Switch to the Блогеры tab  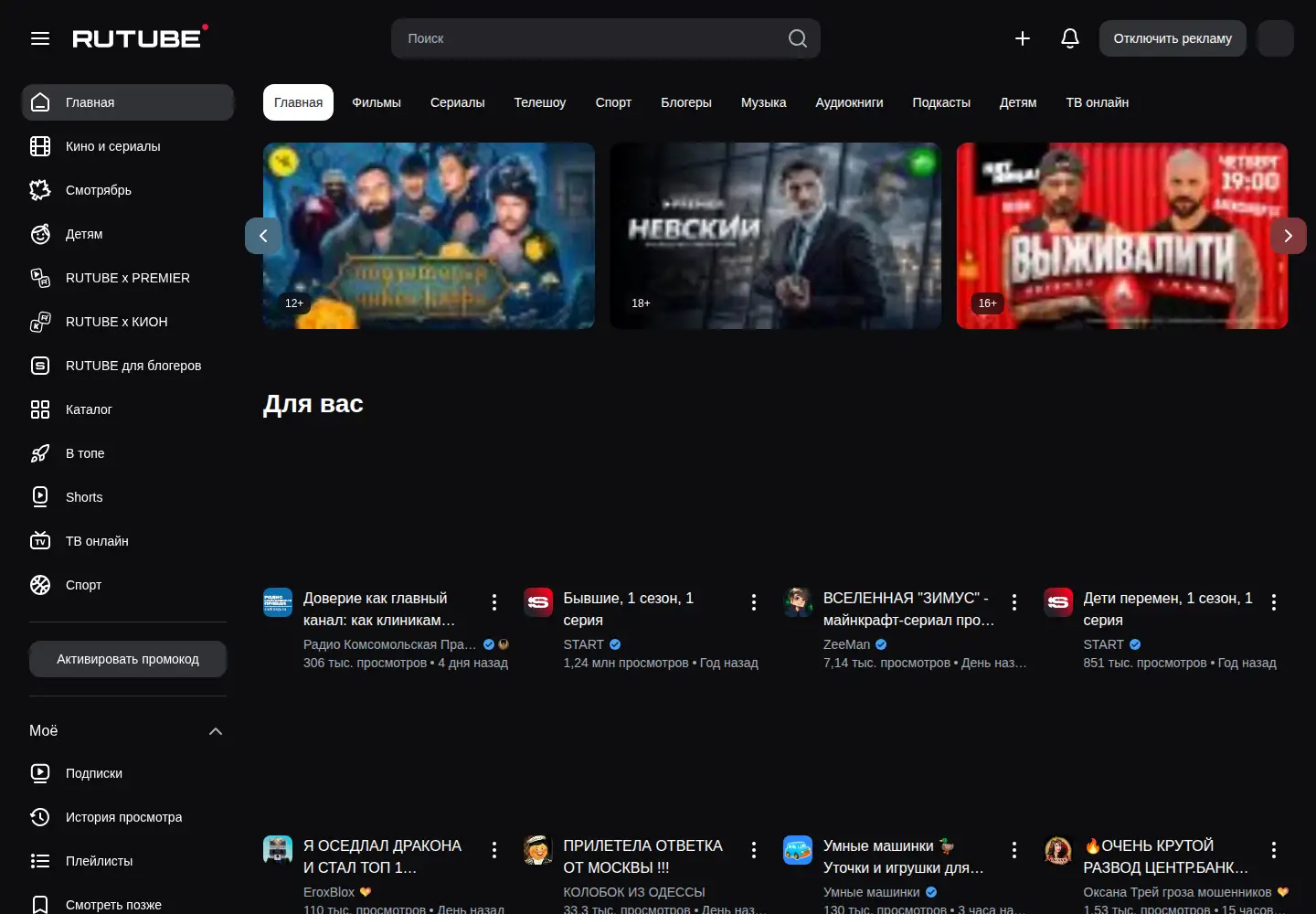[x=686, y=102]
